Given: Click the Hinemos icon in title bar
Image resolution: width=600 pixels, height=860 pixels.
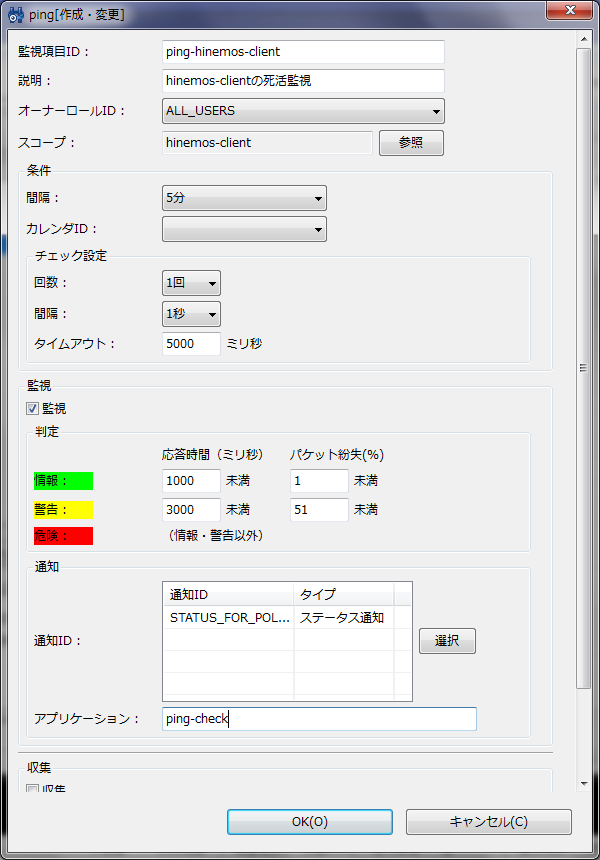Looking at the screenshot, I should click(16, 15).
